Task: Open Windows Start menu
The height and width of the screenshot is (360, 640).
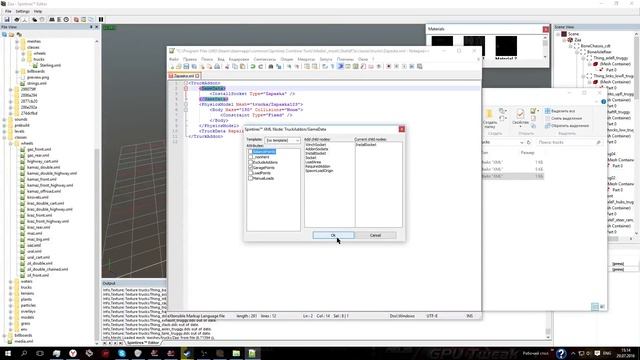Action: (8, 353)
